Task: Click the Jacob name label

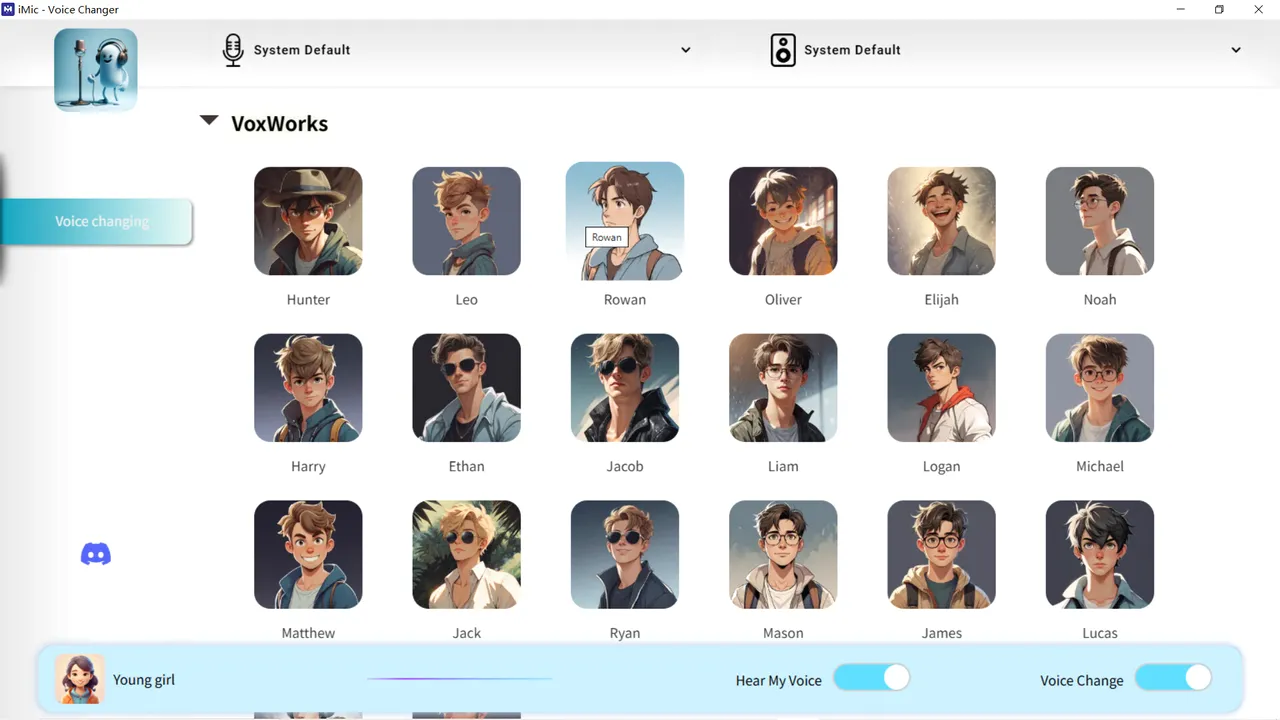Action: 625,467
